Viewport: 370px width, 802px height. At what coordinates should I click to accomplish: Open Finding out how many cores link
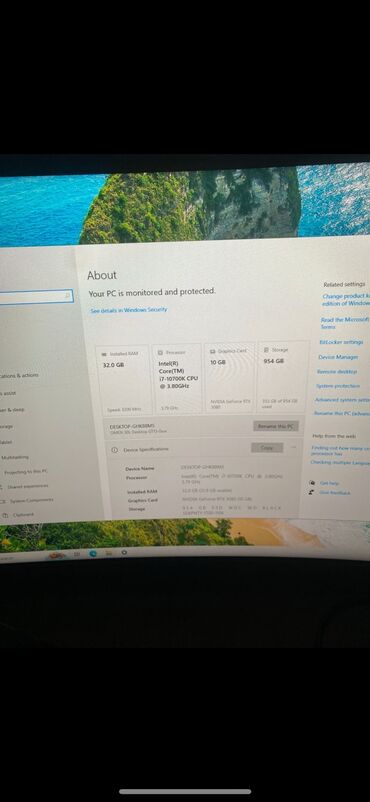point(340,451)
